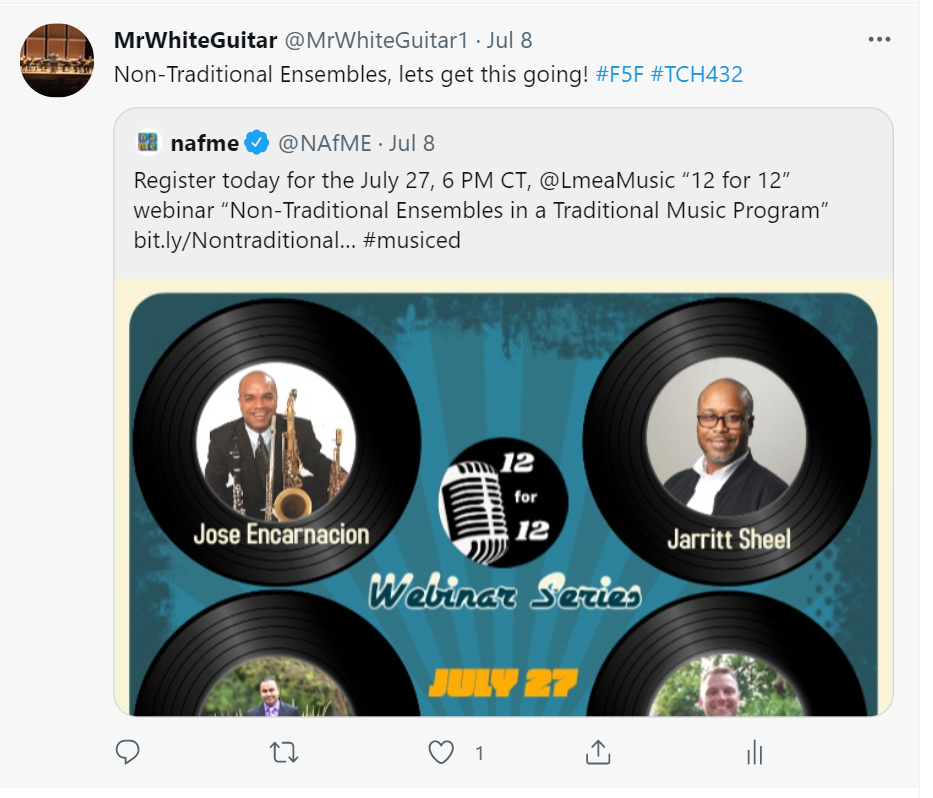
Task: Click the 12 for 12 microphone logo
Action: click(503, 502)
